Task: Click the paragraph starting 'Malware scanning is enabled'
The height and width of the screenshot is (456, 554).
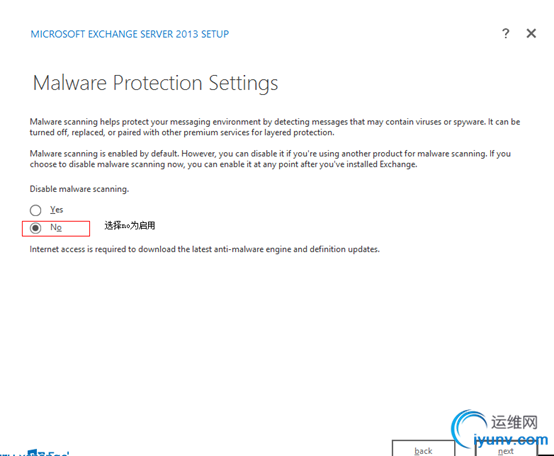Action: pyautogui.click(x=270, y=159)
